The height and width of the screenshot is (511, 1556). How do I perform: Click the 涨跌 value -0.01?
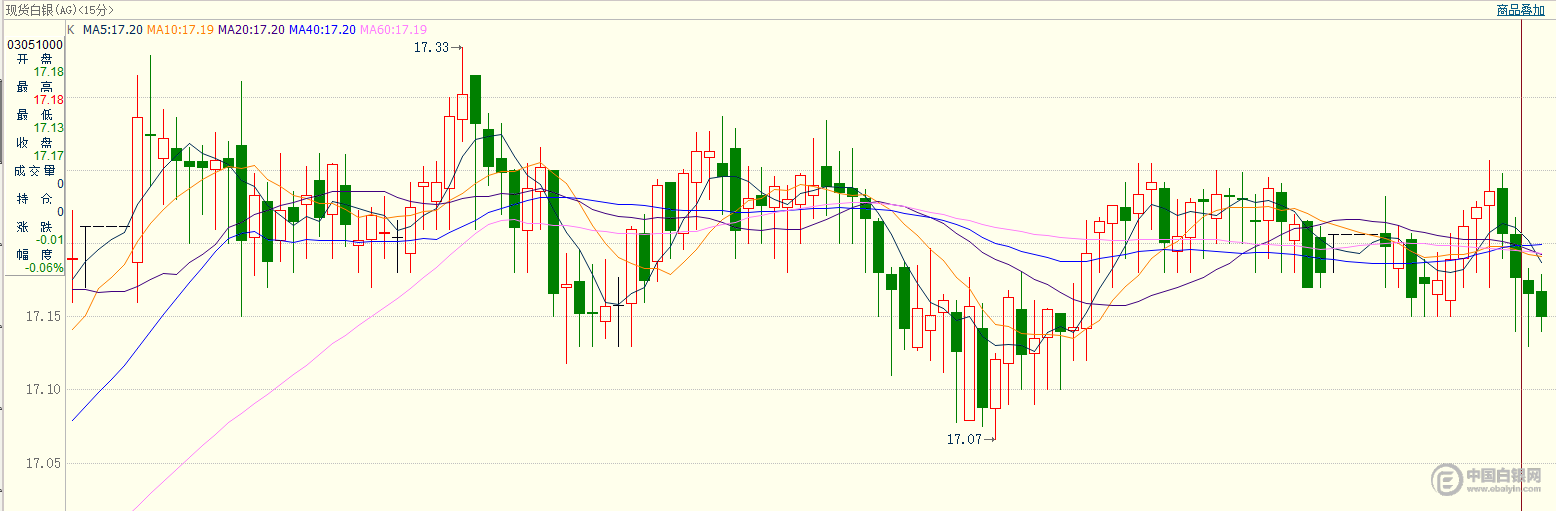click(x=48, y=240)
